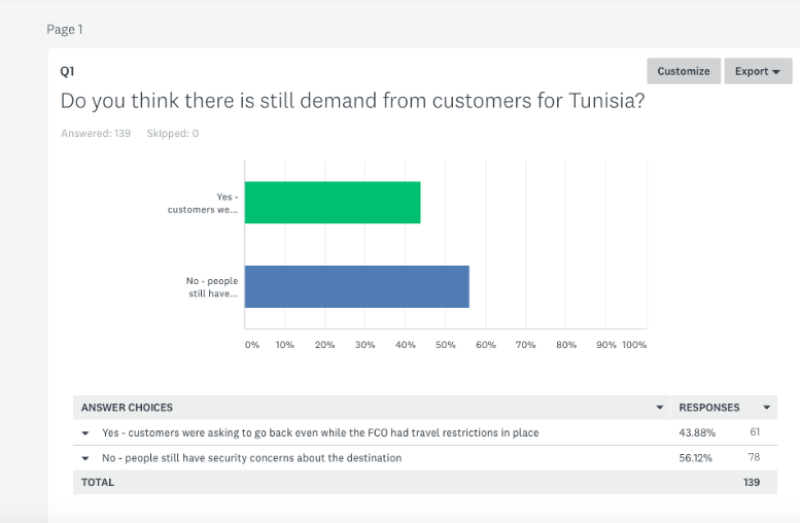This screenshot has height=523, width=800.
Task: Open the Answer Choices column dropdown arrow
Action: [659, 407]
